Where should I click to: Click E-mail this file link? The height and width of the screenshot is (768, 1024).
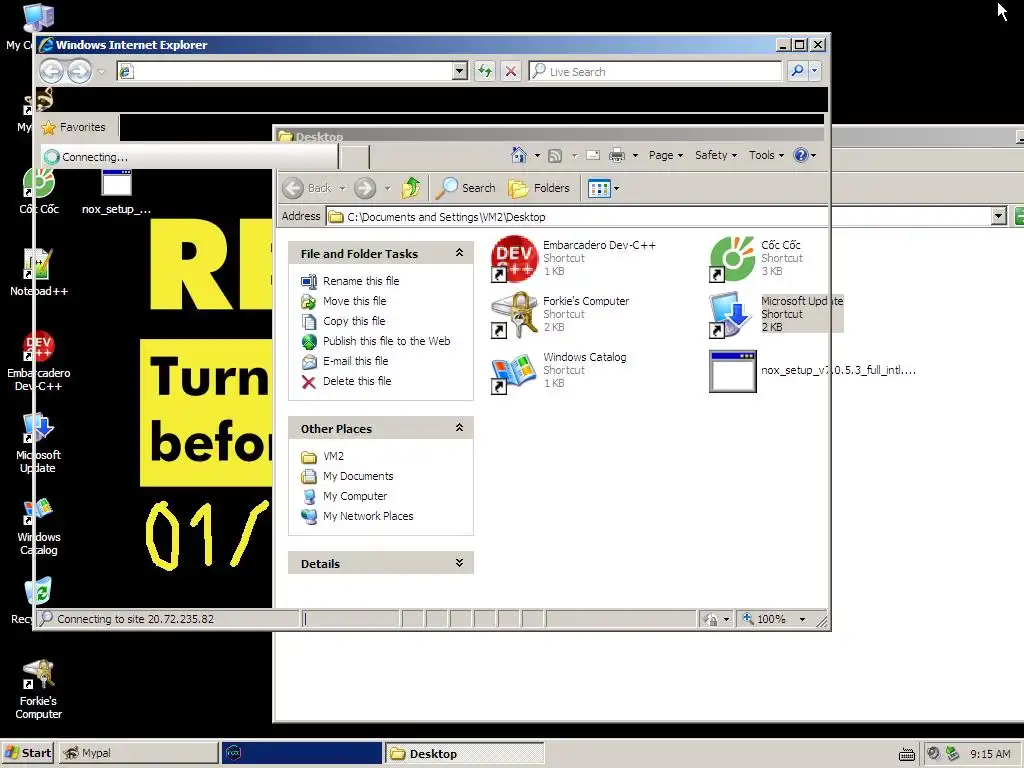click(x=356, y=361)
